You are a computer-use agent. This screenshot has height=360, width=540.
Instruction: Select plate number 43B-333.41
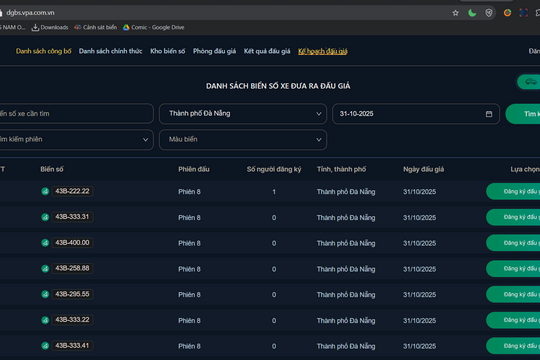[x=72, y=346]
